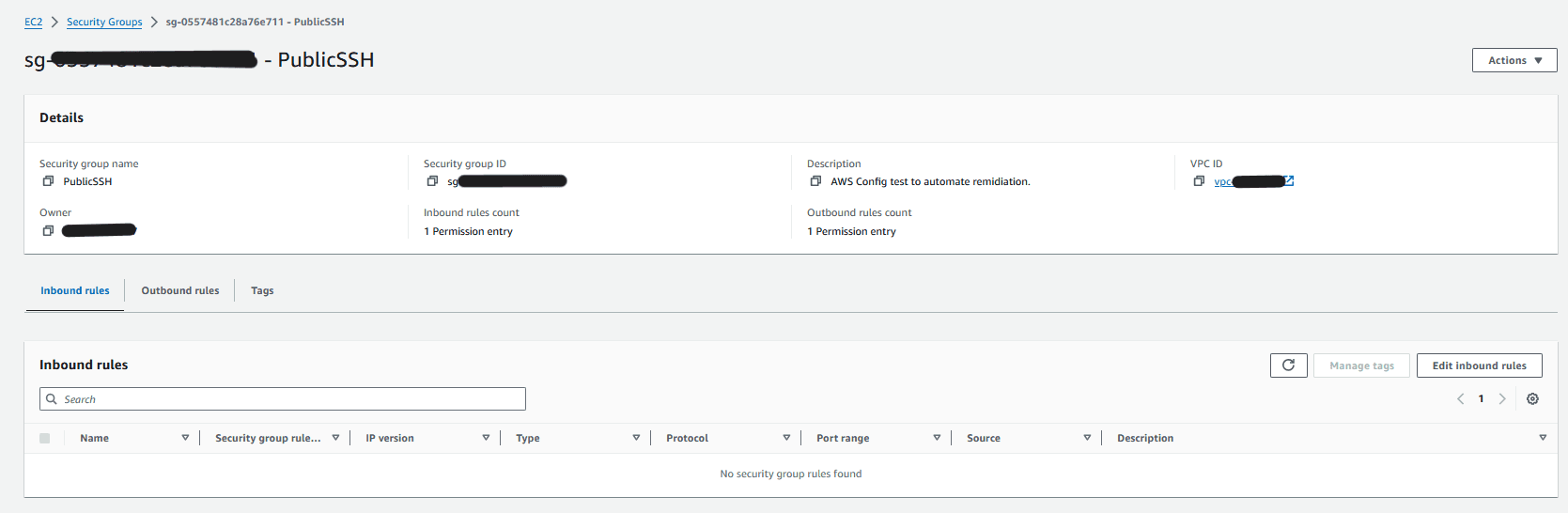Image resolution: width=1568 pixels, height=513 pixels.
Task: Refresh the inbound rules list
Action: (1288, 365)
